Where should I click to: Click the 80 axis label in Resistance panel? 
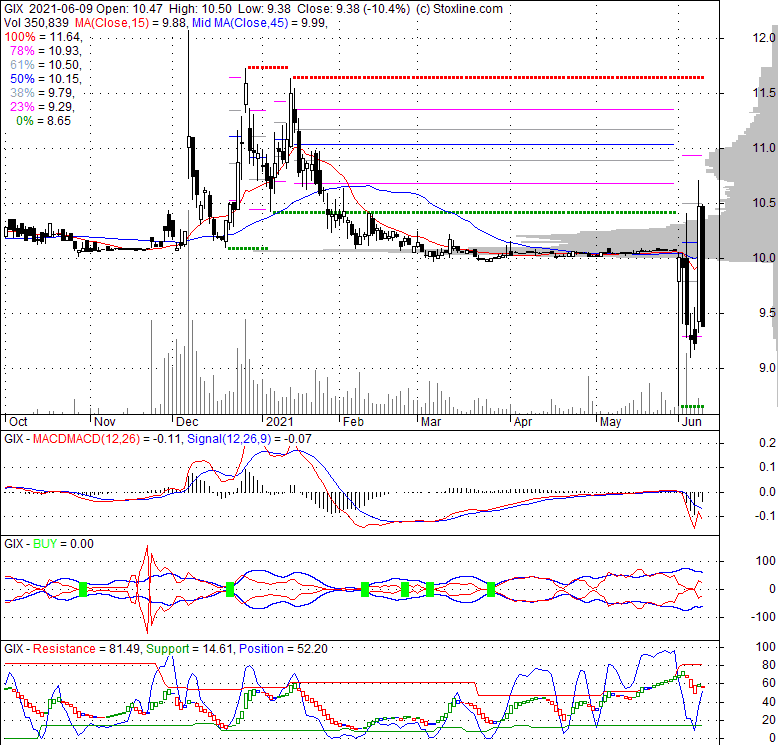point(769,665)
